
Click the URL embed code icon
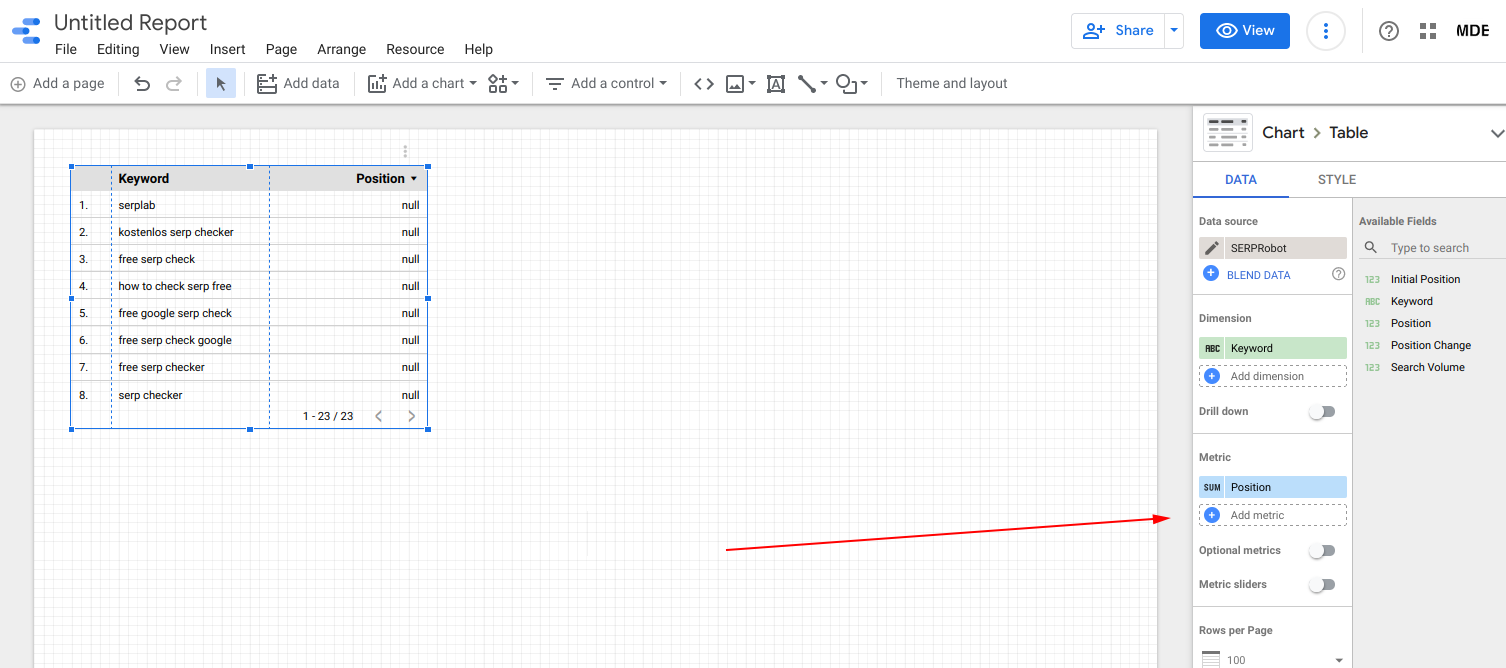pos(704,84)
